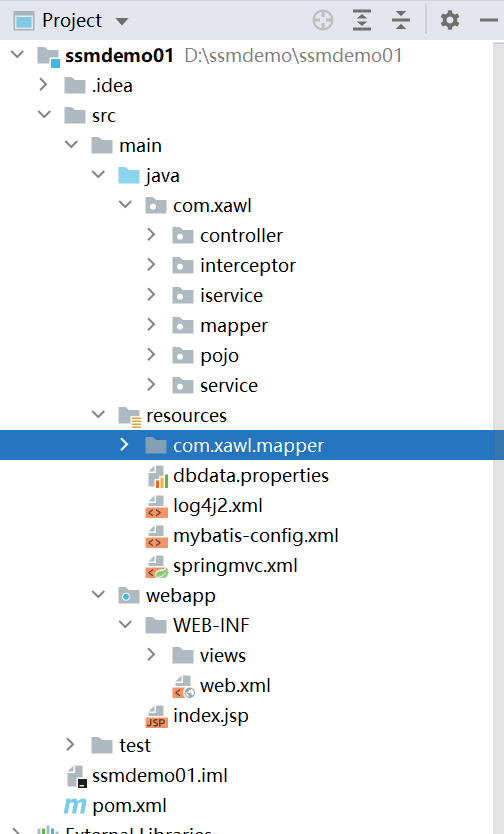Select the WEB-INF folder label
504x834 pixels.
211,626
